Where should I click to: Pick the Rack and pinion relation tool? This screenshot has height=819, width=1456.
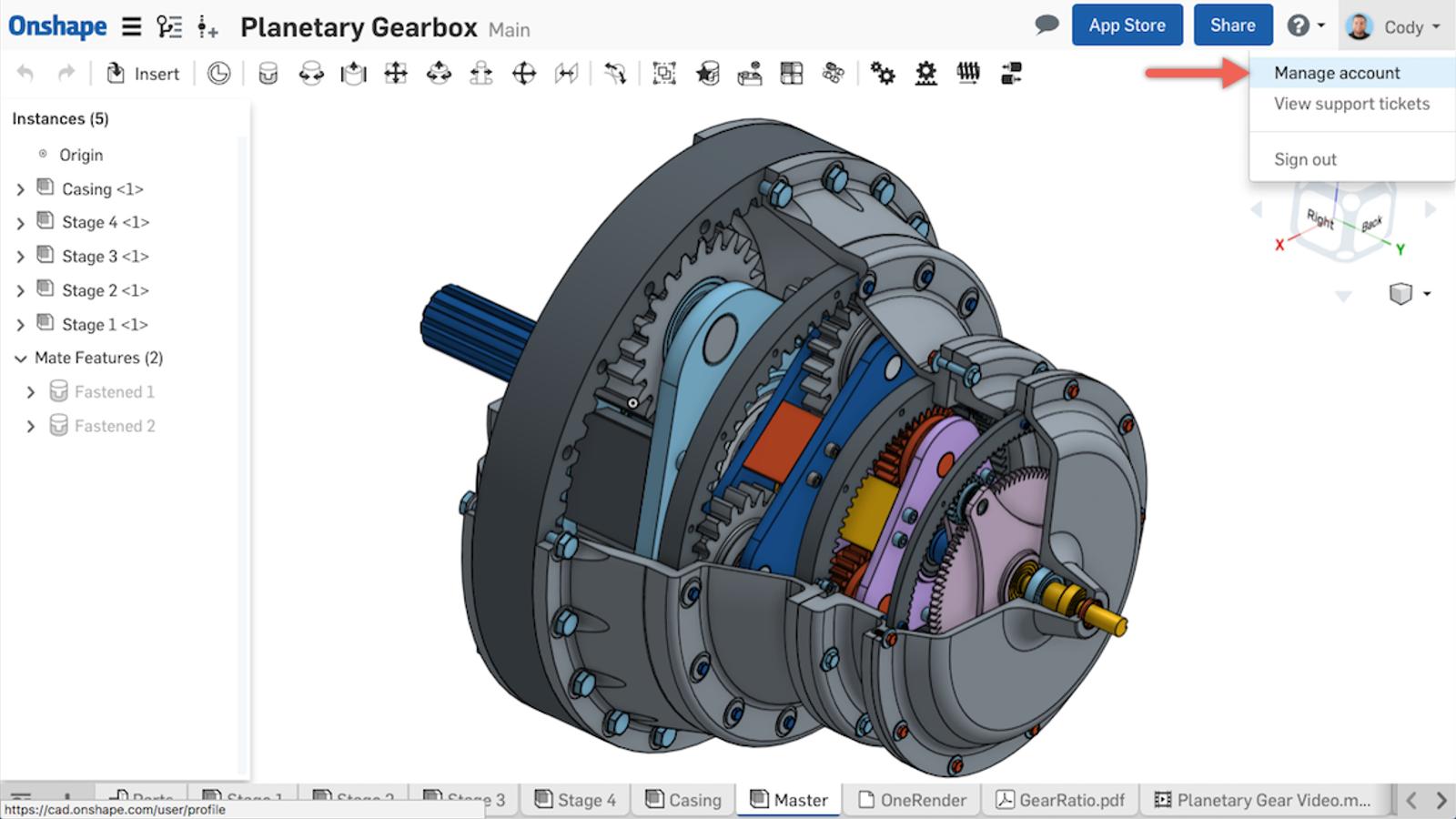925,74
